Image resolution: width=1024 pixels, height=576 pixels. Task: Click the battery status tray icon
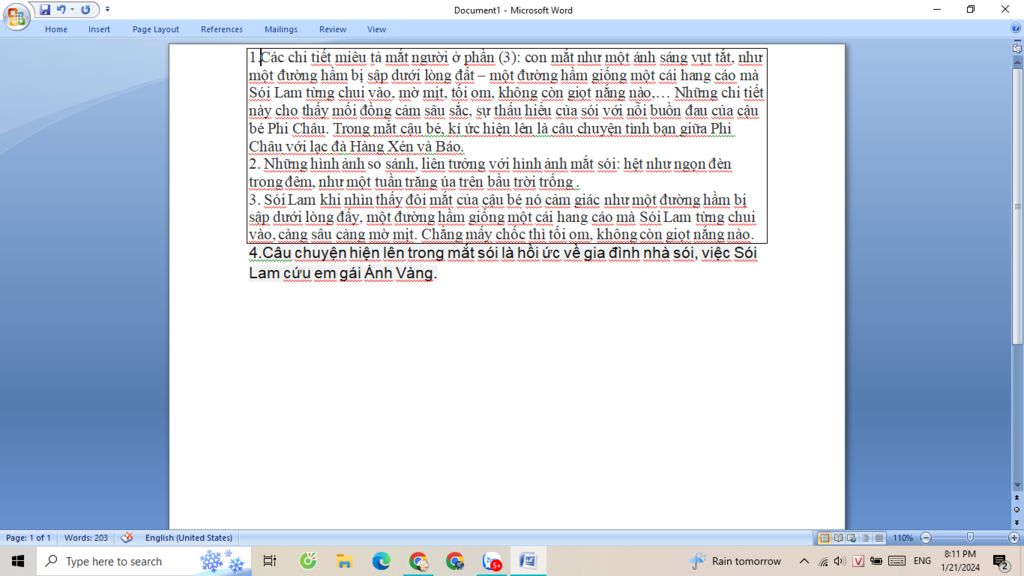pyautogui.click(x=876, y=561)
